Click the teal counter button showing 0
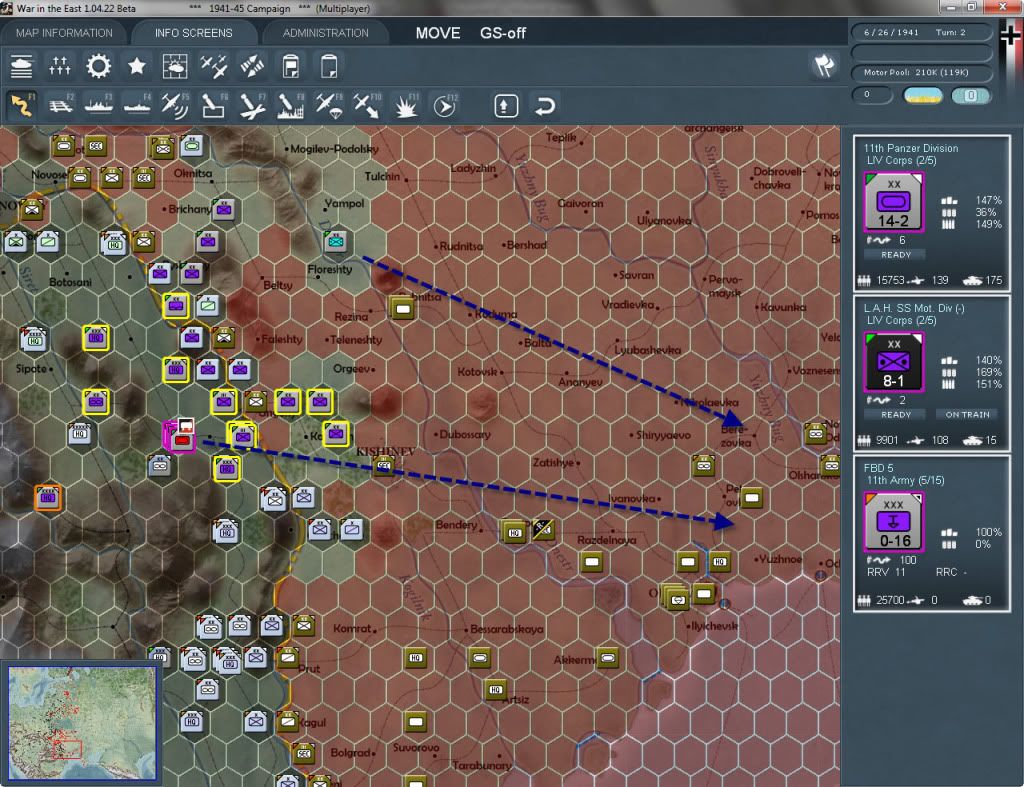 click(x=970, y=96)
